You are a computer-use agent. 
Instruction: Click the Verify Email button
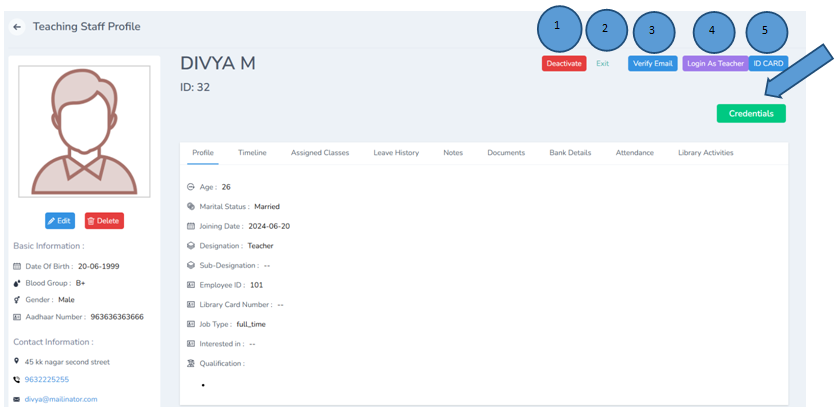click(652, 63)
